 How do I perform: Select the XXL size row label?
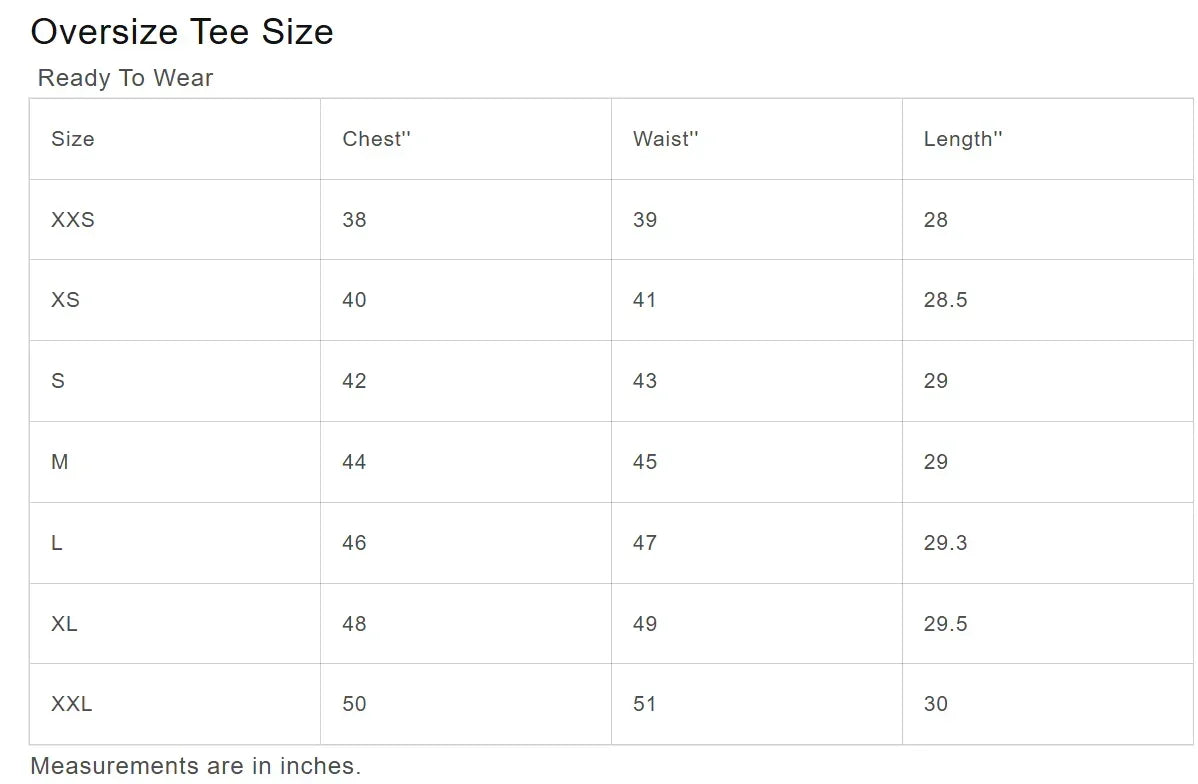coord(72,704)
